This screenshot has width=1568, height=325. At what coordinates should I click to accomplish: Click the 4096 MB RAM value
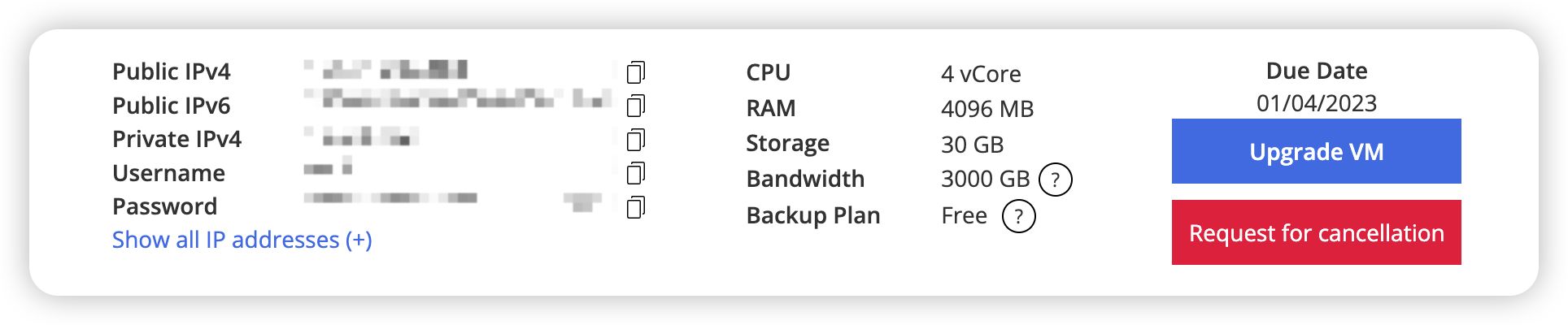tap(987, 109)
